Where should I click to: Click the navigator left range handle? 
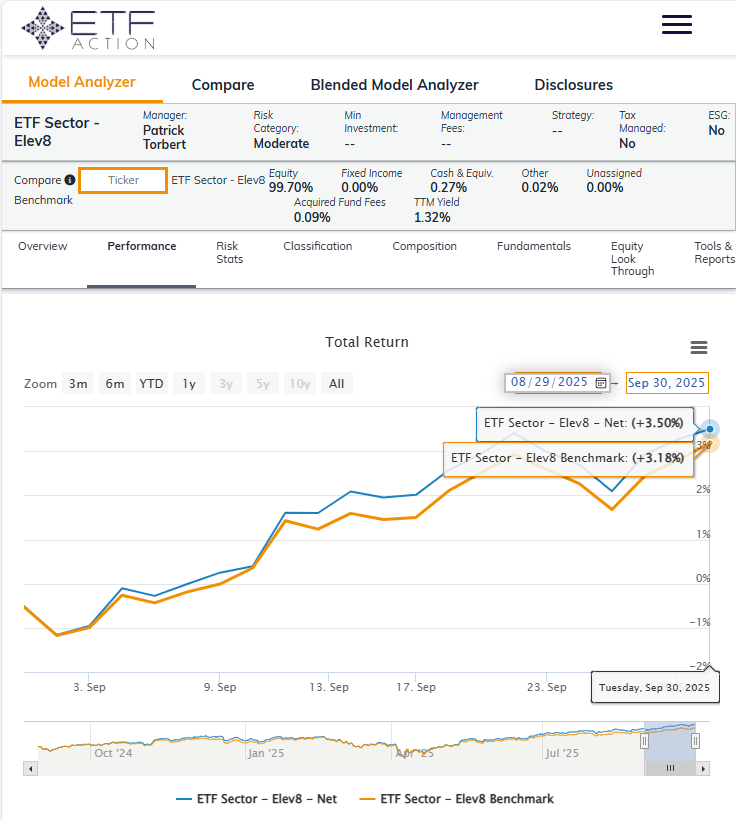[644, 741]
